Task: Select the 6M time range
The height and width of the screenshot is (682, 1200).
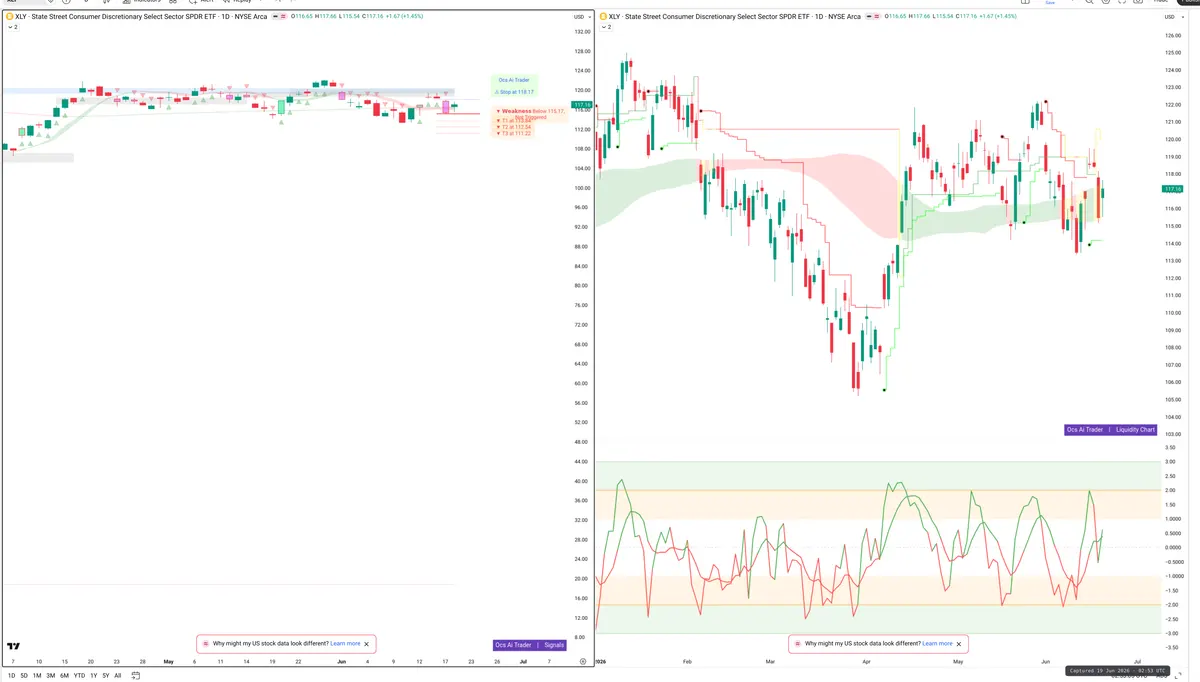Action: (x=64, y=676)
